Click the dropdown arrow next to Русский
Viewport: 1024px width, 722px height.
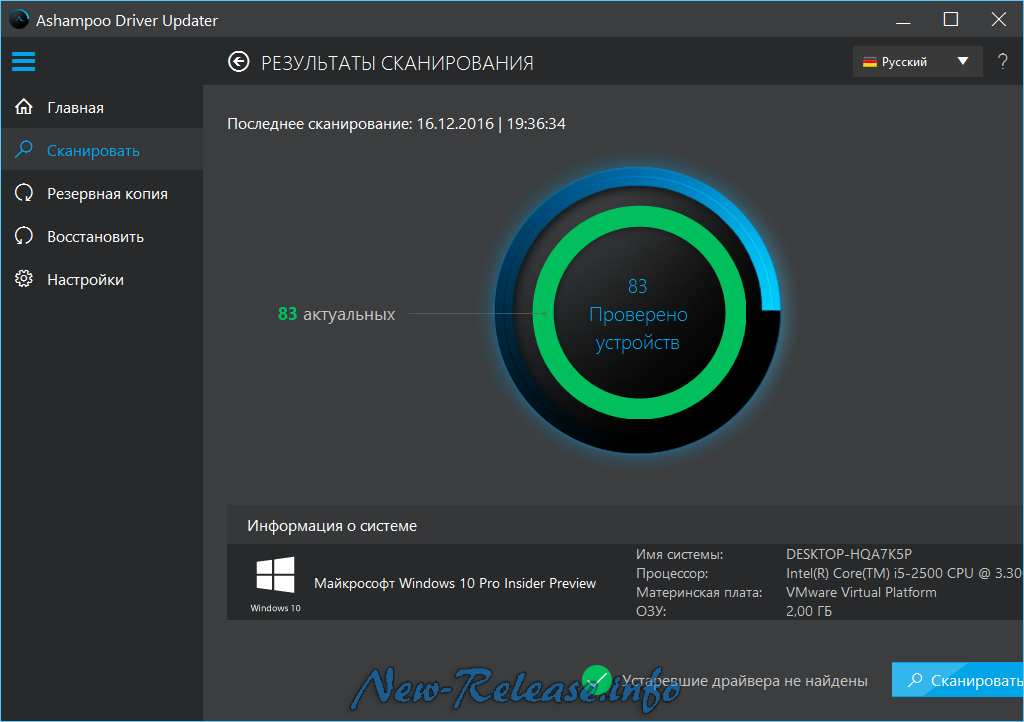point(963,61)
